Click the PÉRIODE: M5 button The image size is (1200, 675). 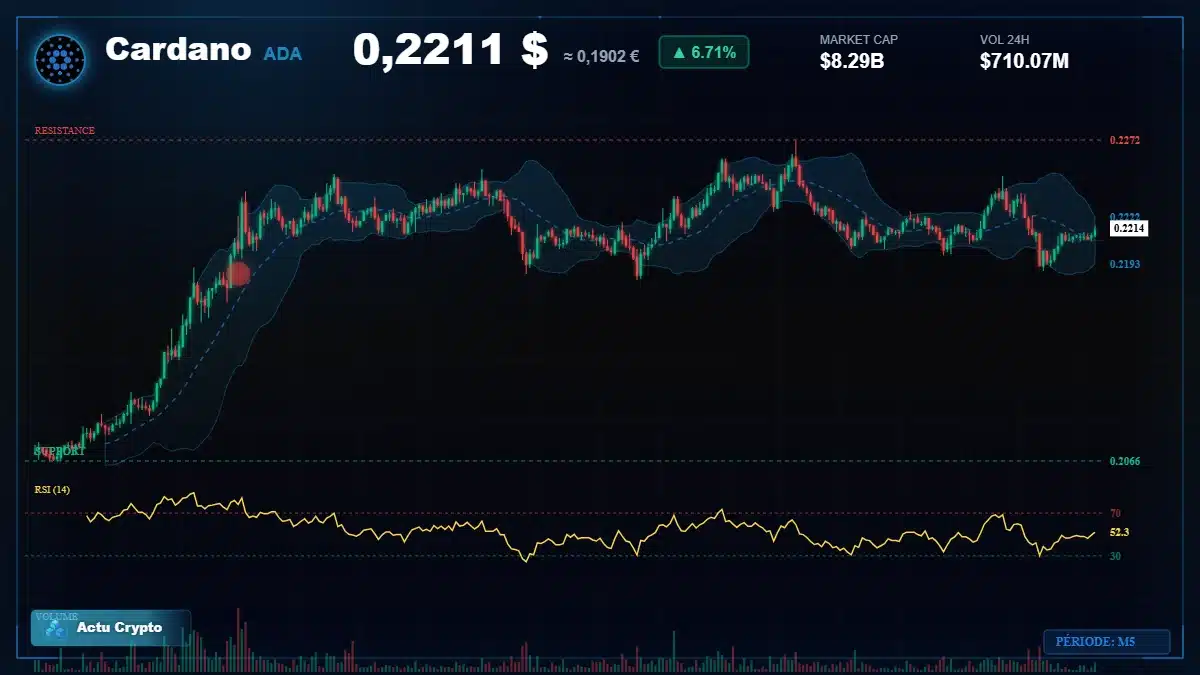pyautogui.click(x=1106, y=642)
